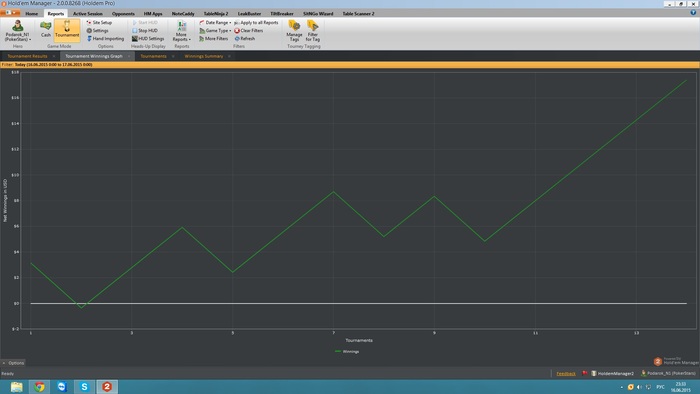
Task: Open Hand Importing option
Action: pyautogui.click(x=105, y=39)
